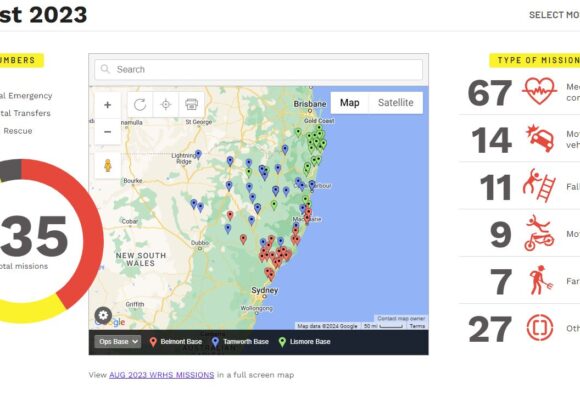Zoom in on the map with plus button
580x400 pixels.
click(108, 105)
